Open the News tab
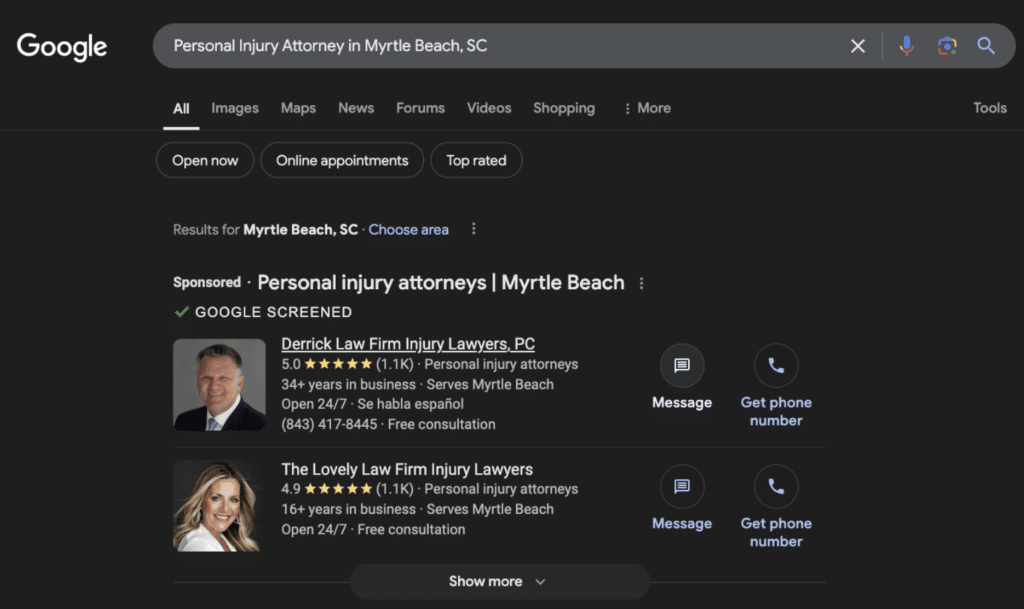The image size is (1024, 609). [356, 108]
